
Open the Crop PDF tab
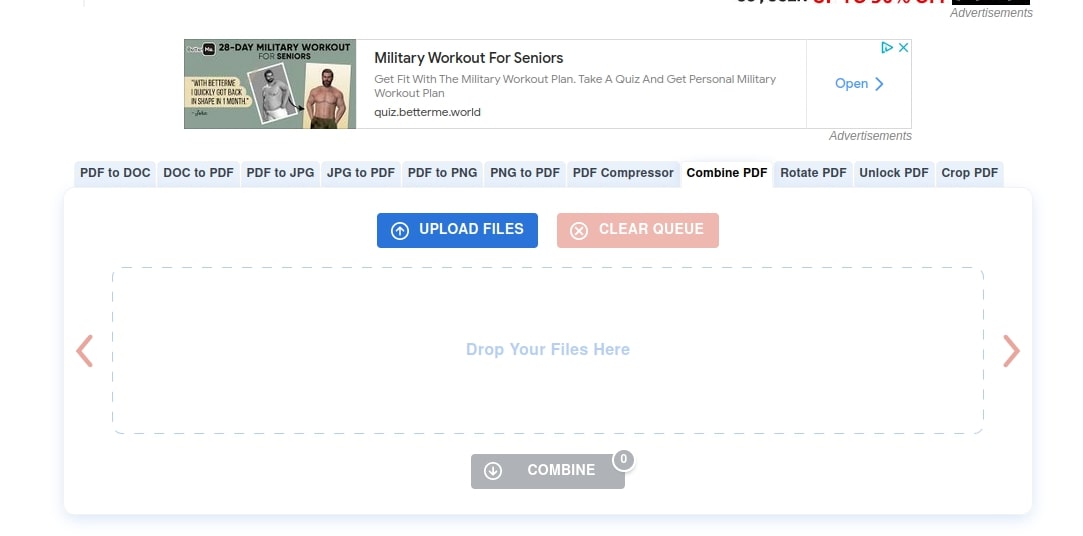click(x=970, y=173)
